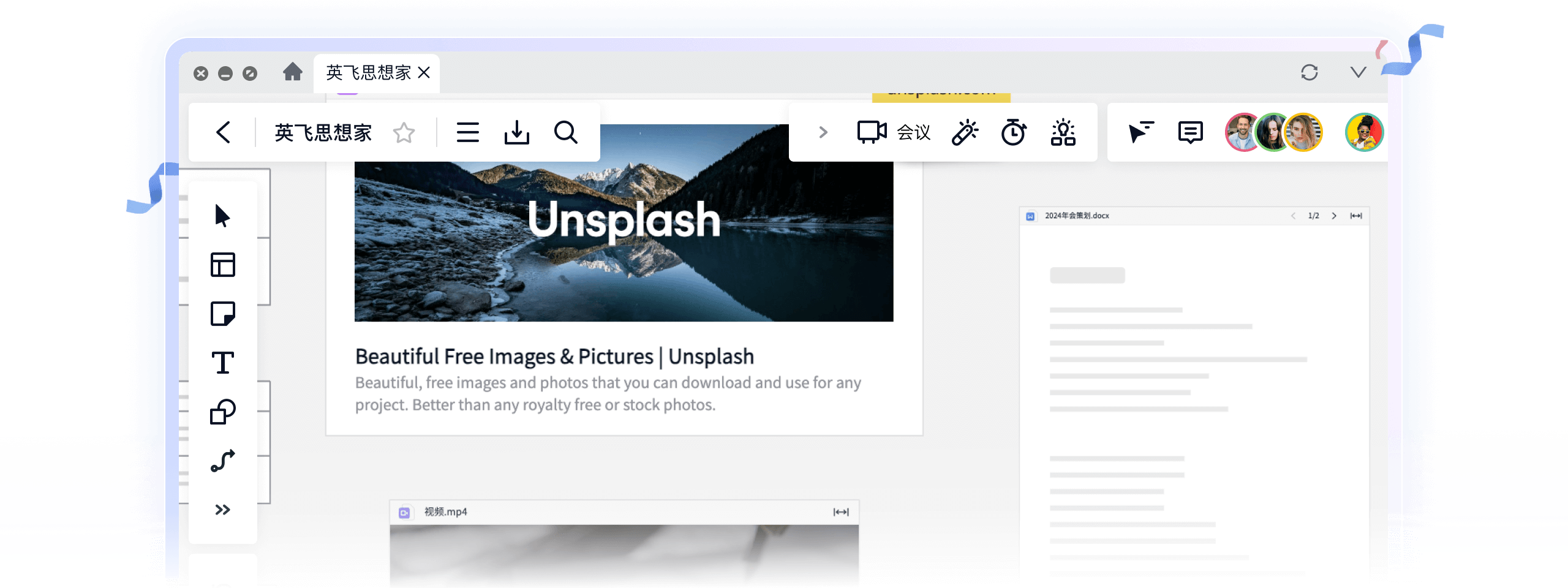Image resolution: width=1568 pixels, height=588 pixels.
Task: Start a 会议 meeting
Action: 894,132
